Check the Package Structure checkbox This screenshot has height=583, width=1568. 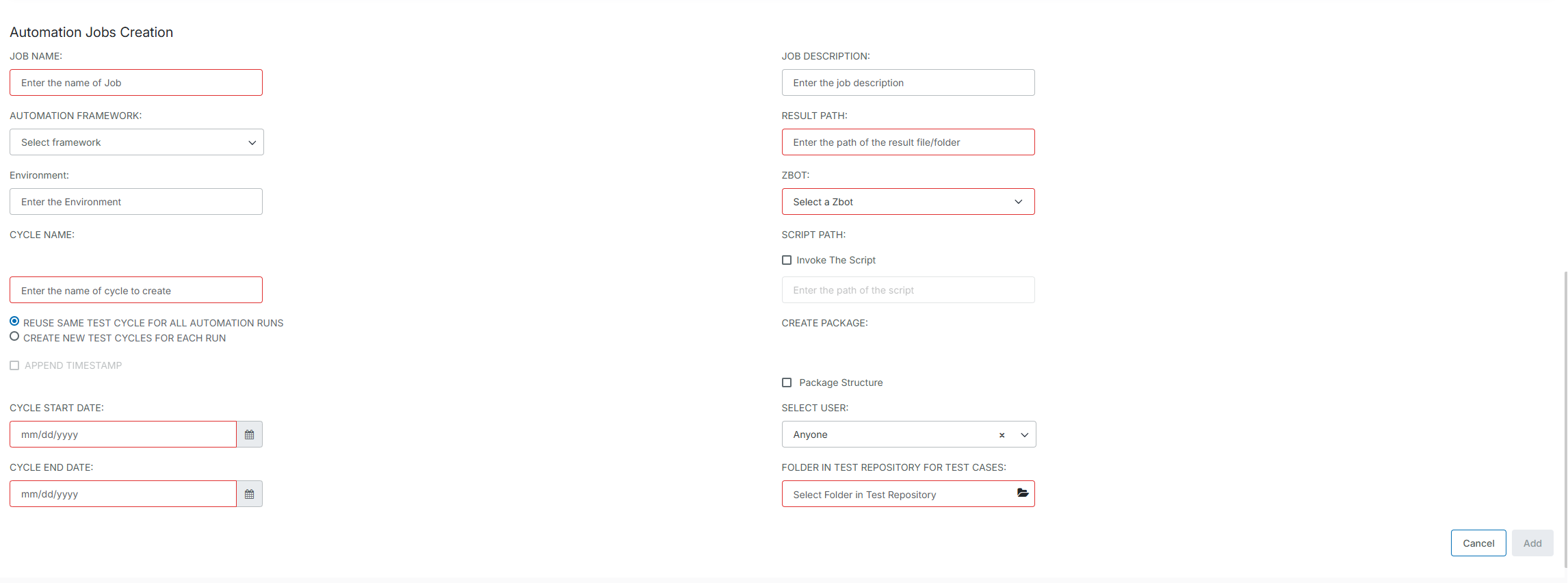[787, 383]
